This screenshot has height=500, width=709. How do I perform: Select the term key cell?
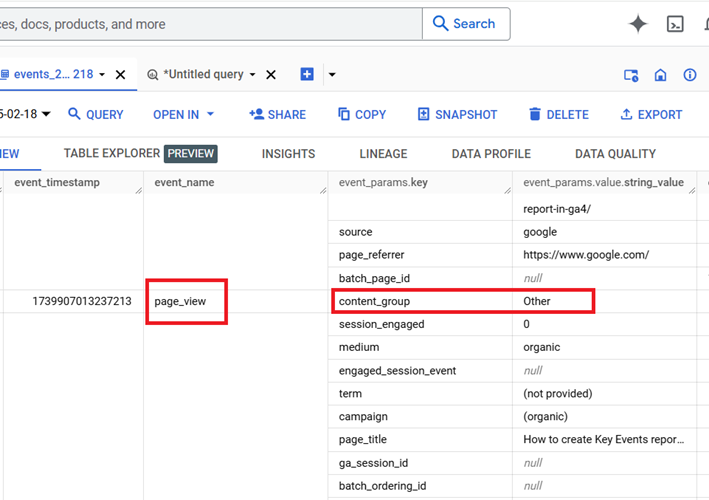coord(421,394)
